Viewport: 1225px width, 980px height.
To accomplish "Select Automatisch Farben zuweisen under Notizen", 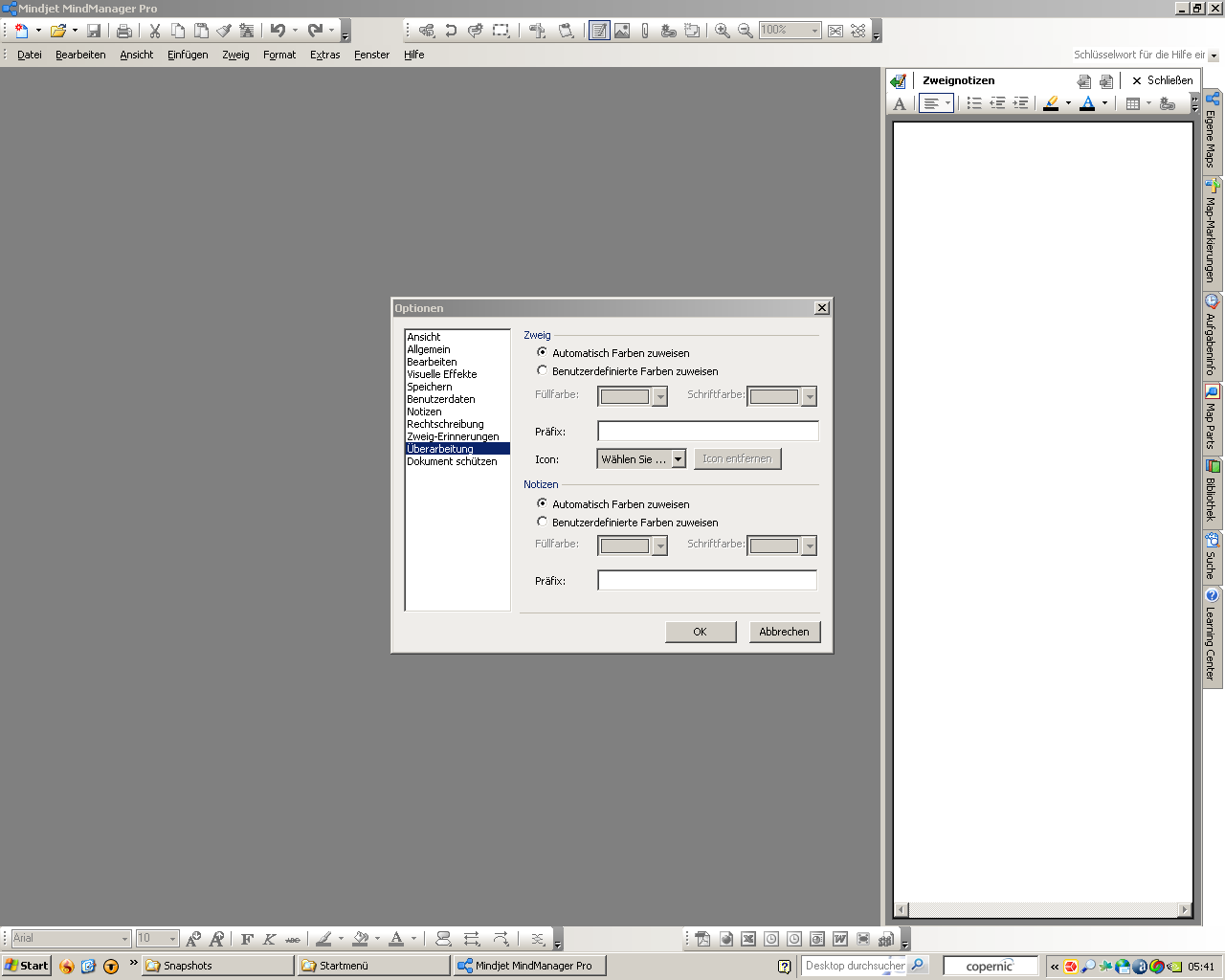I will (x=543, y=503).
